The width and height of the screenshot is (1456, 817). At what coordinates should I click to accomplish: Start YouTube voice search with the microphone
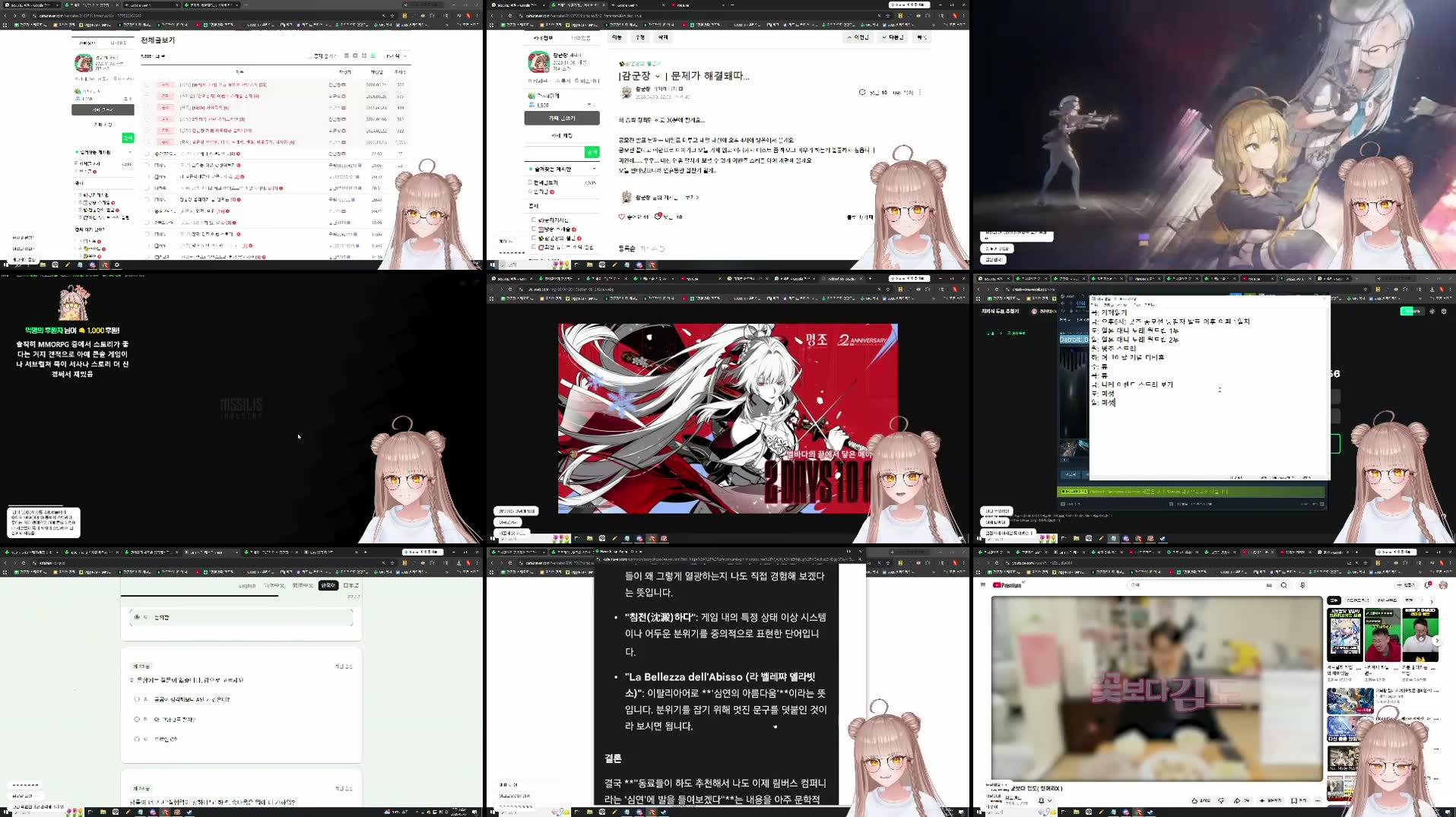click(1302, 585)
